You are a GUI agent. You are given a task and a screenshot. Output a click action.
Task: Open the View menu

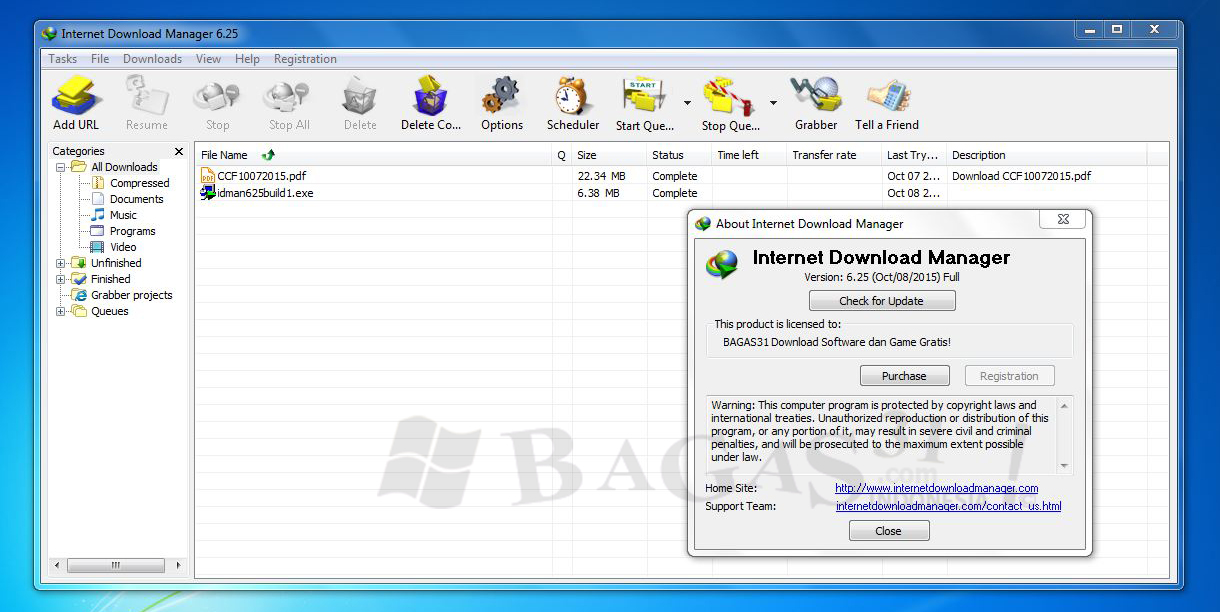pyautogui.click(x=208, y=59)
